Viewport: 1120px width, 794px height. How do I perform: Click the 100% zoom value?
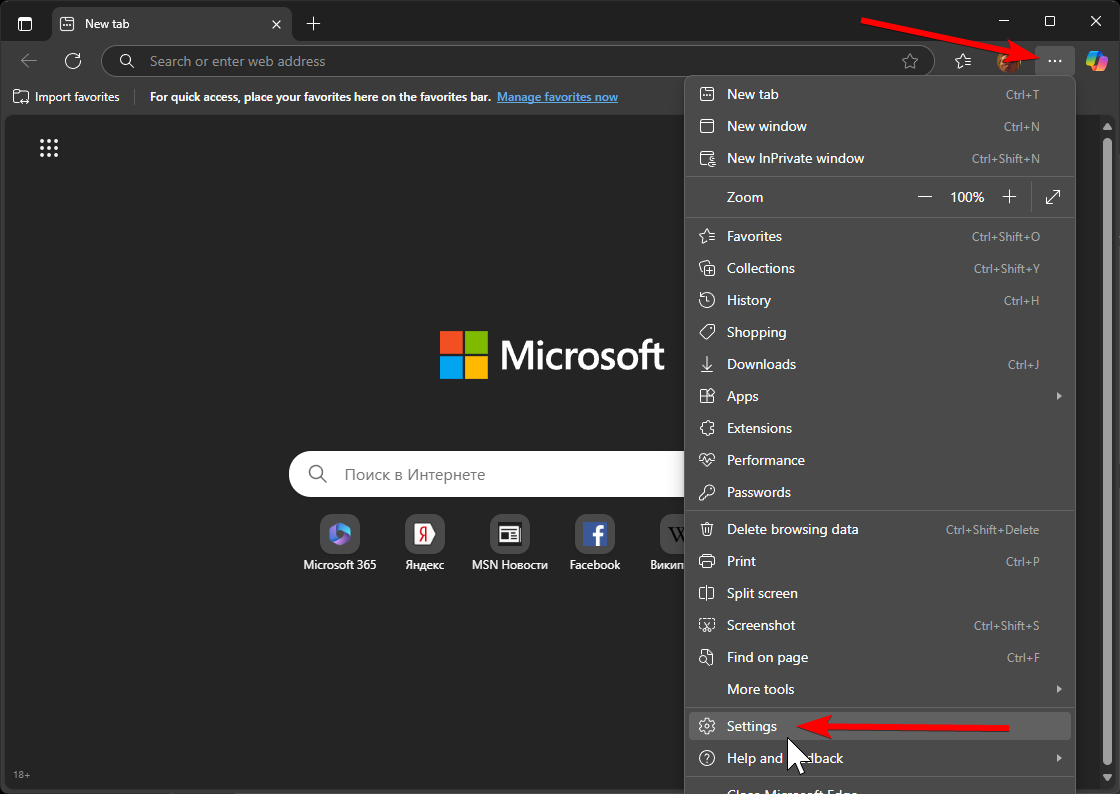(x=966, y=197)
